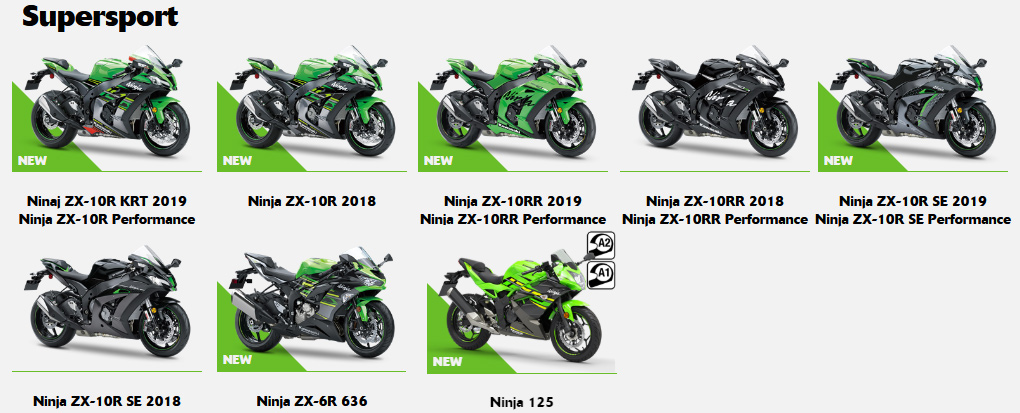Open the Ninja ZX-10R SE 2018 bike image
The height and width of the screenshot is (413, 1020).
(107, 308)
